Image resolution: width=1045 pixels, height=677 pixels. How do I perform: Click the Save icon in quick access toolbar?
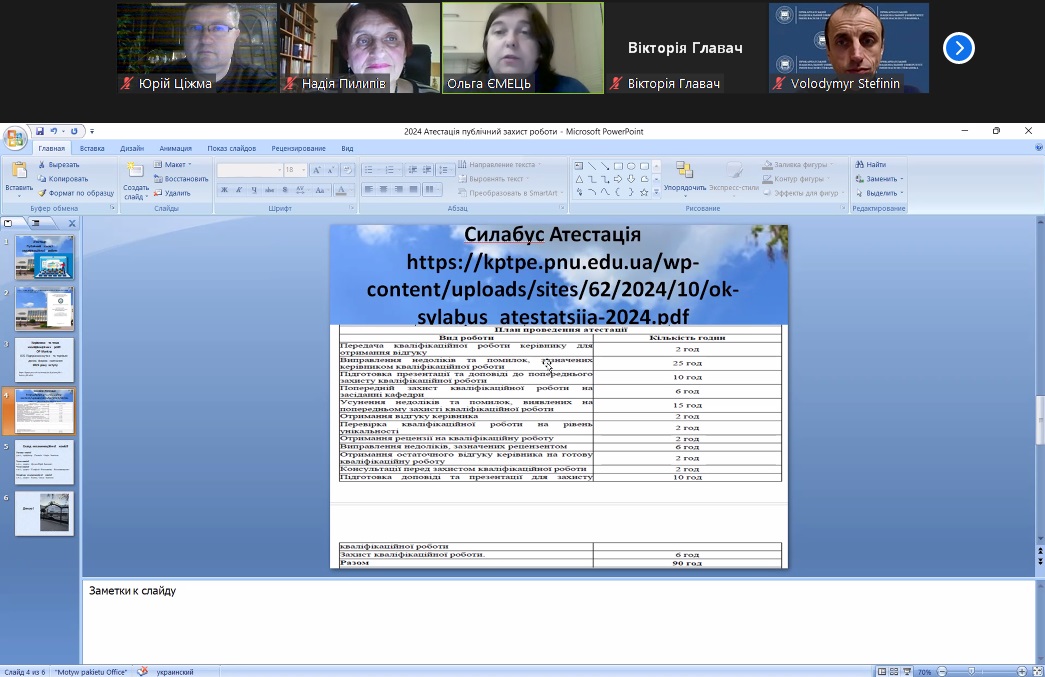pos(40,131)
